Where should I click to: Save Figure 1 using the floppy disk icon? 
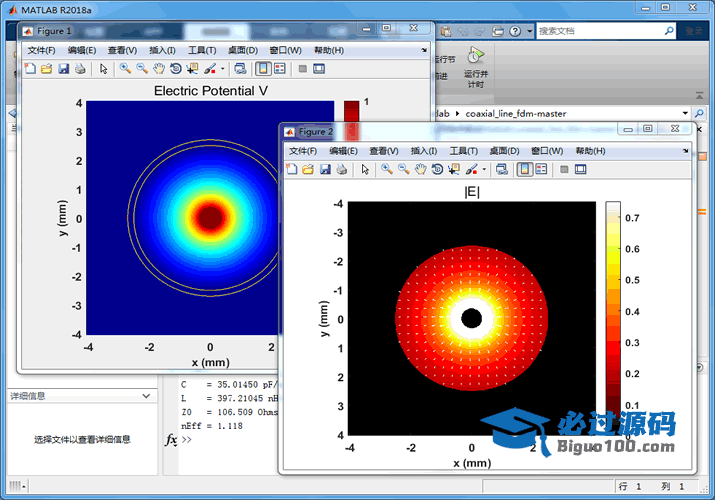63,69
